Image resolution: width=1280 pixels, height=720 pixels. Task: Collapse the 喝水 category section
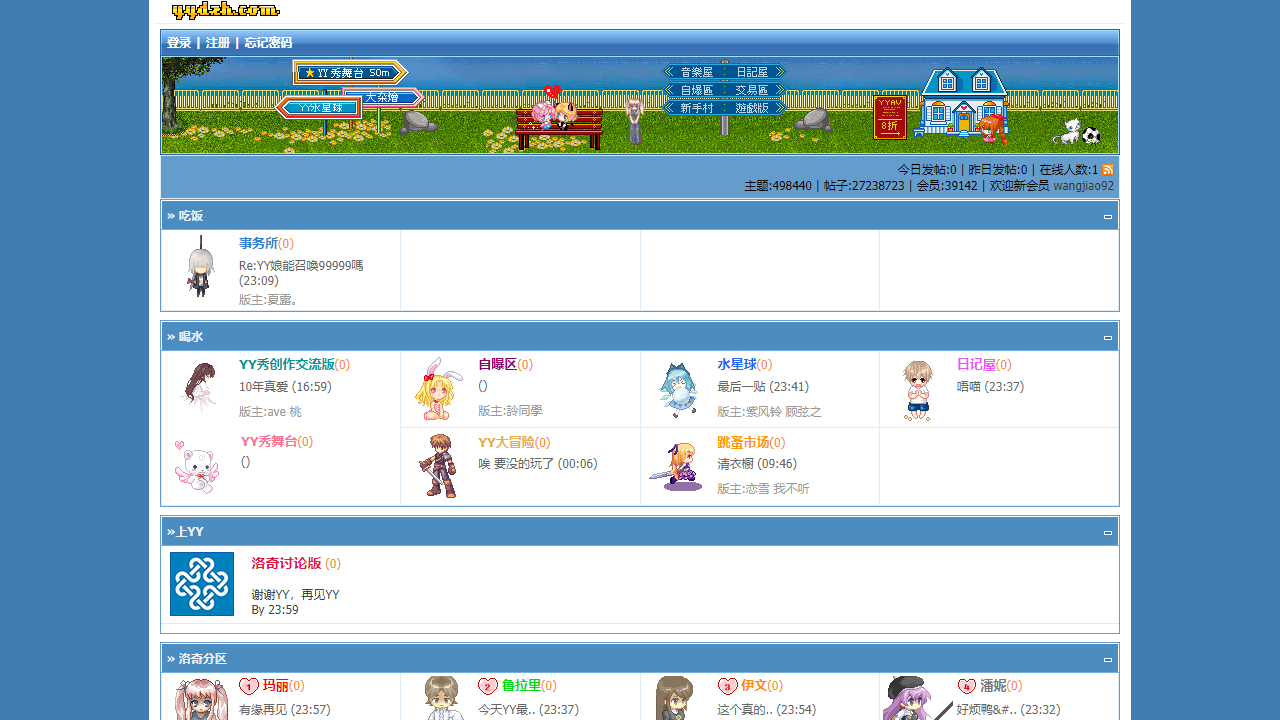pyautogui.click(x=1108, y=338)
